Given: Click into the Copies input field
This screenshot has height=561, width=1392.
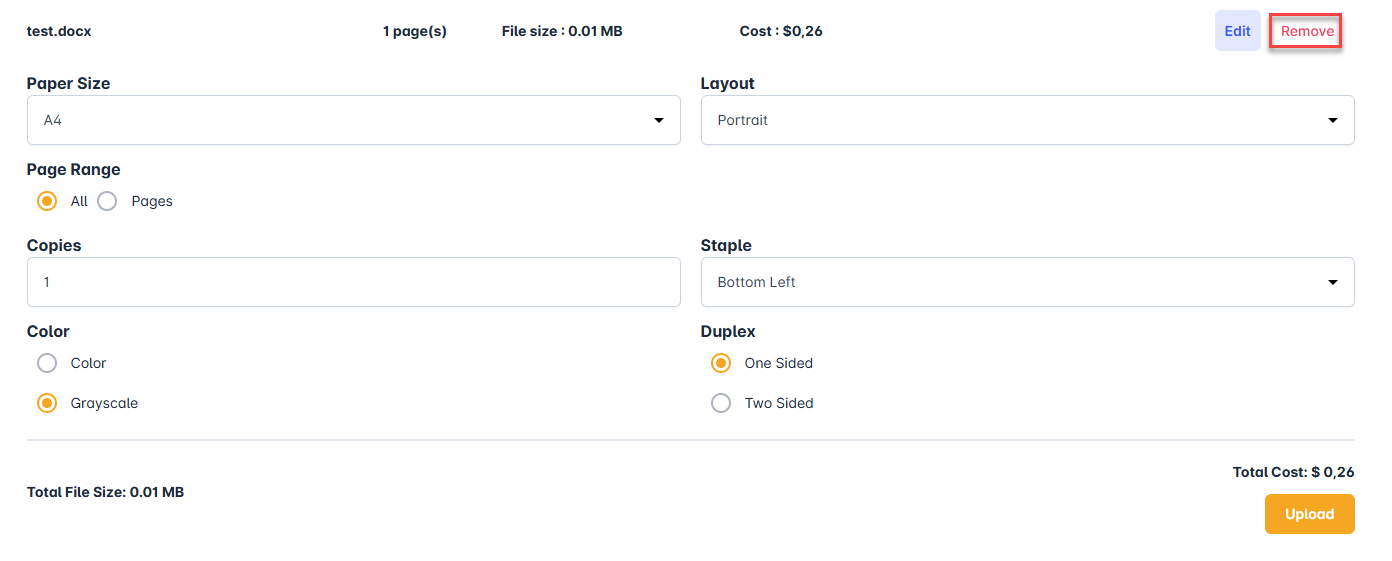Looking at the screenshot, I should [353, 282].
